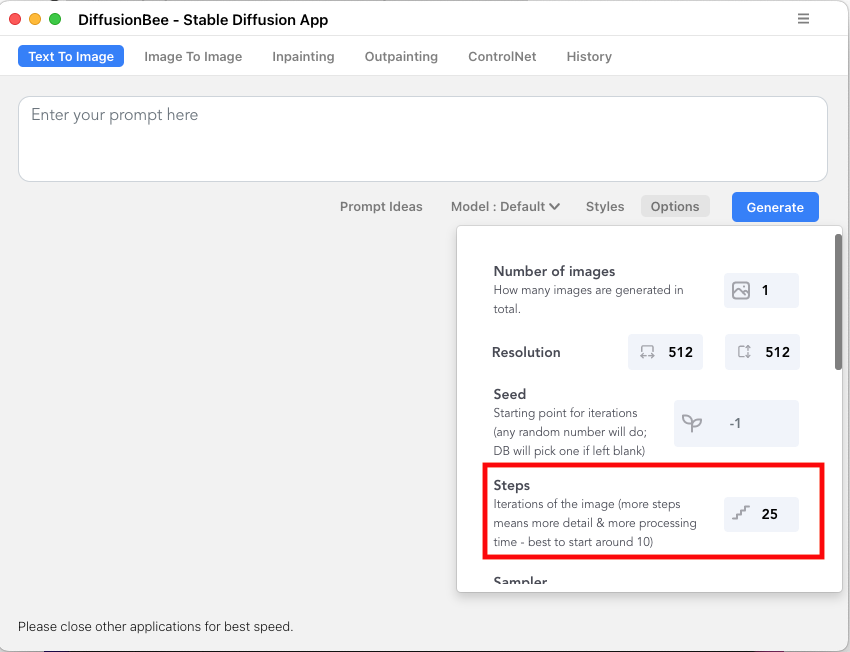
Task: Click the options panel scrollbar
Action: [838, 302]
